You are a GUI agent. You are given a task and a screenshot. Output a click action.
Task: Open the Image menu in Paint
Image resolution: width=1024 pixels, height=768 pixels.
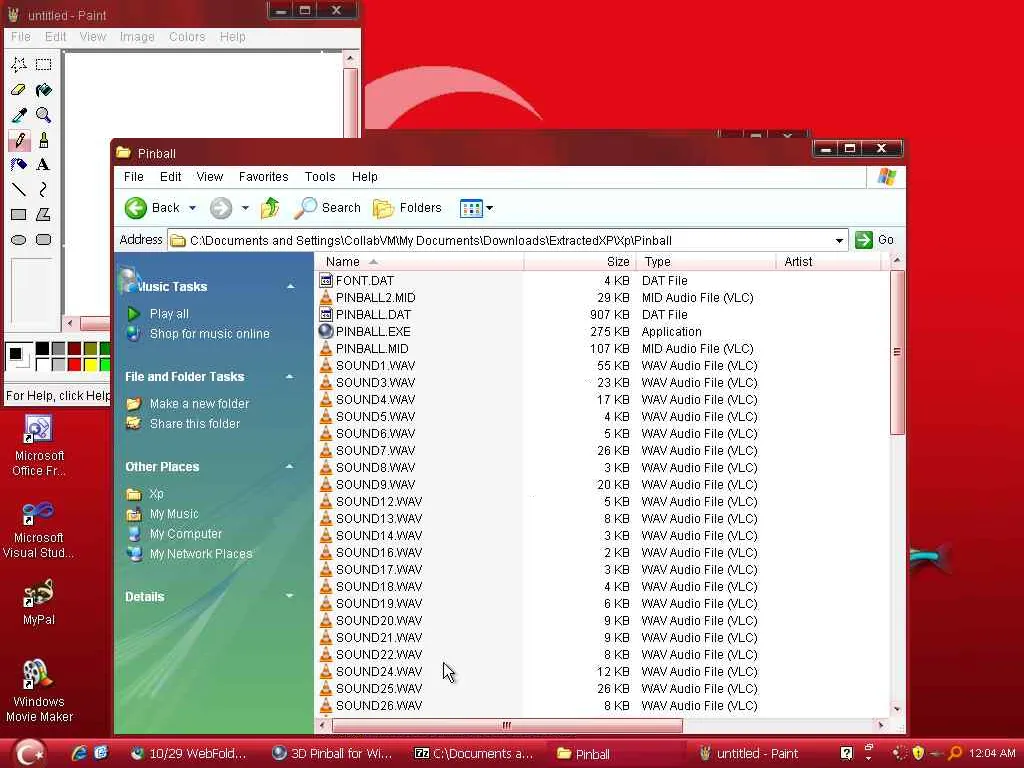point(137,37)
